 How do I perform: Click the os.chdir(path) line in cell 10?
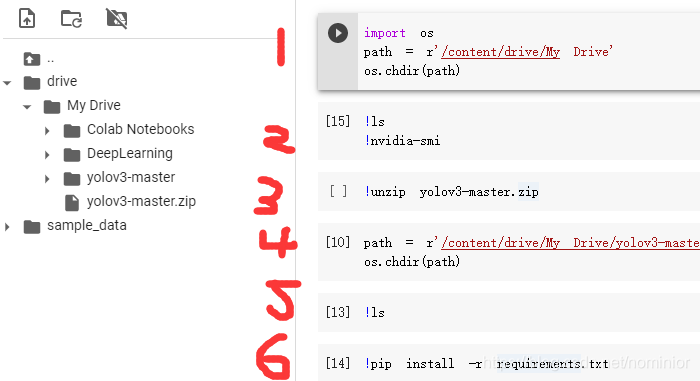point(412,262)
